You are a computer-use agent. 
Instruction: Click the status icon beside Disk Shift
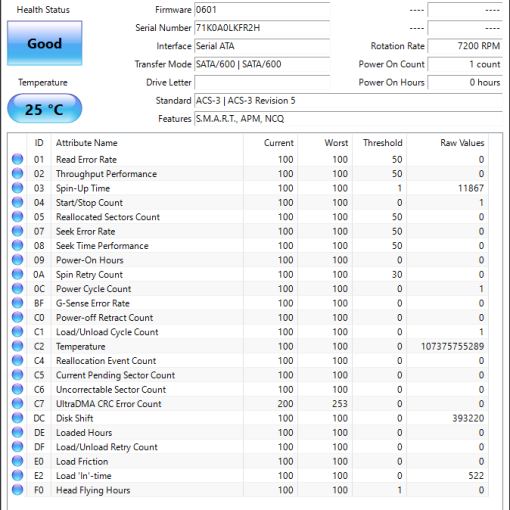pos(17,418)
